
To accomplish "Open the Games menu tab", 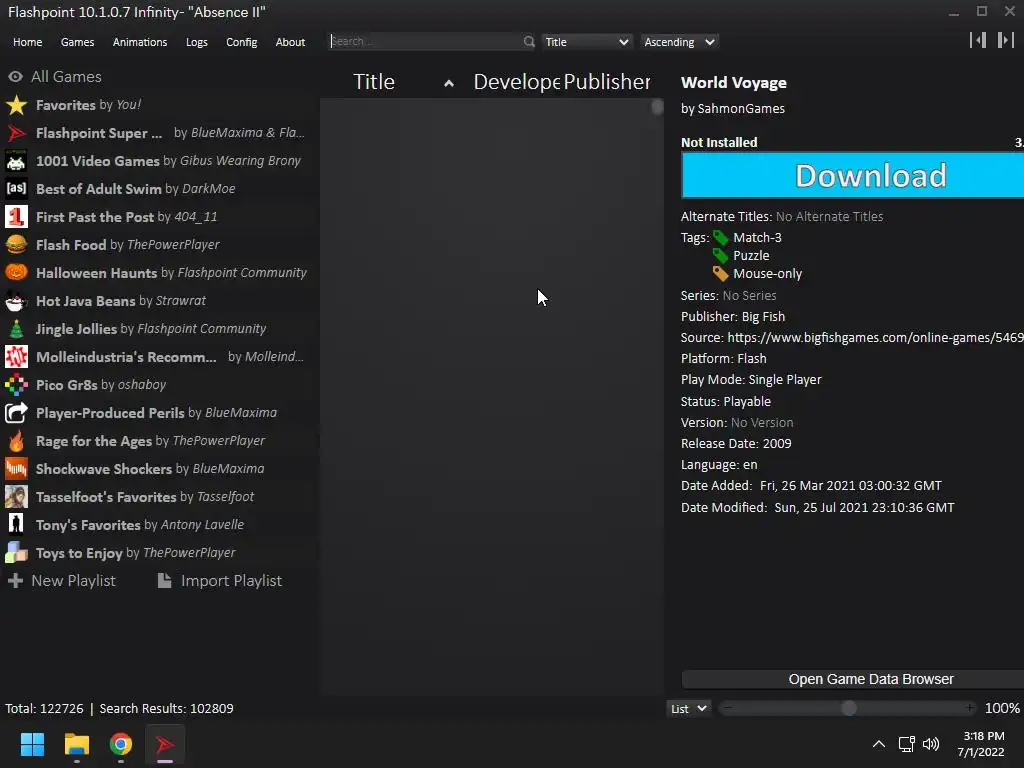I will click(x=77, y=42).
